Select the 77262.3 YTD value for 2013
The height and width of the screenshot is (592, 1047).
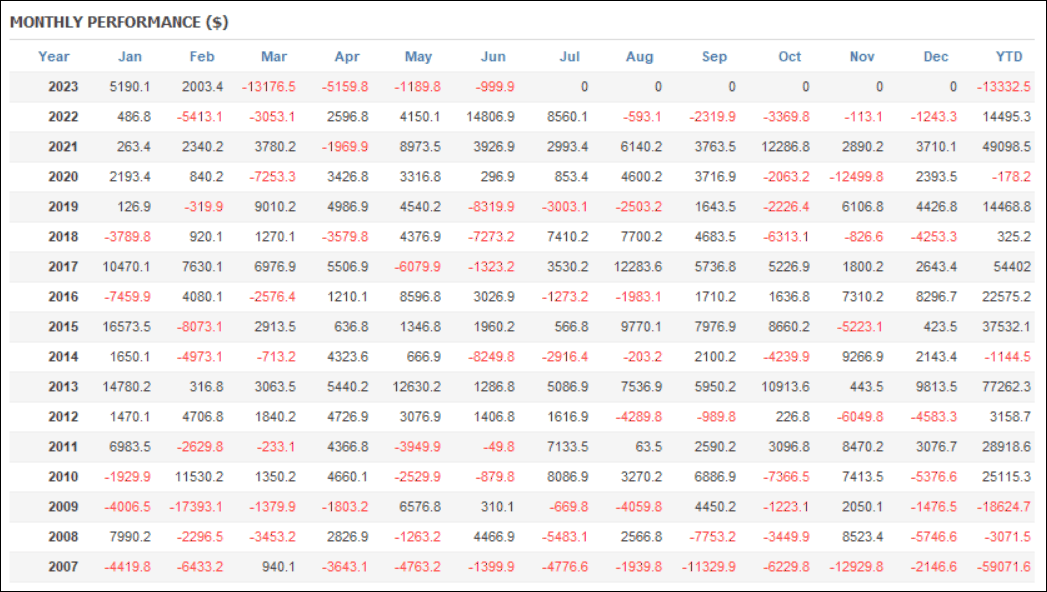[x=1006, y=386]
